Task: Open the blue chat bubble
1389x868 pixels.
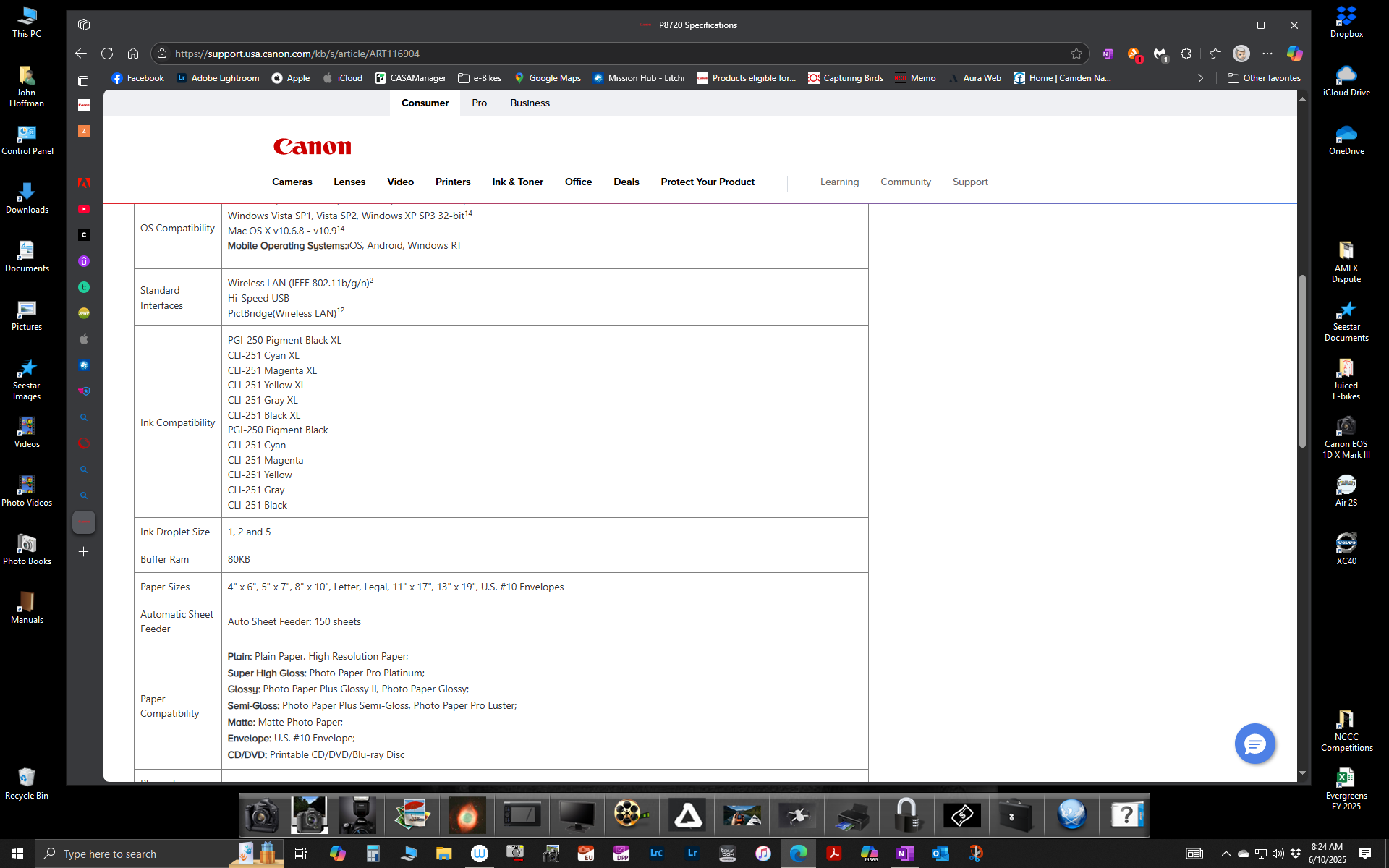Action: coord(1254,744)
